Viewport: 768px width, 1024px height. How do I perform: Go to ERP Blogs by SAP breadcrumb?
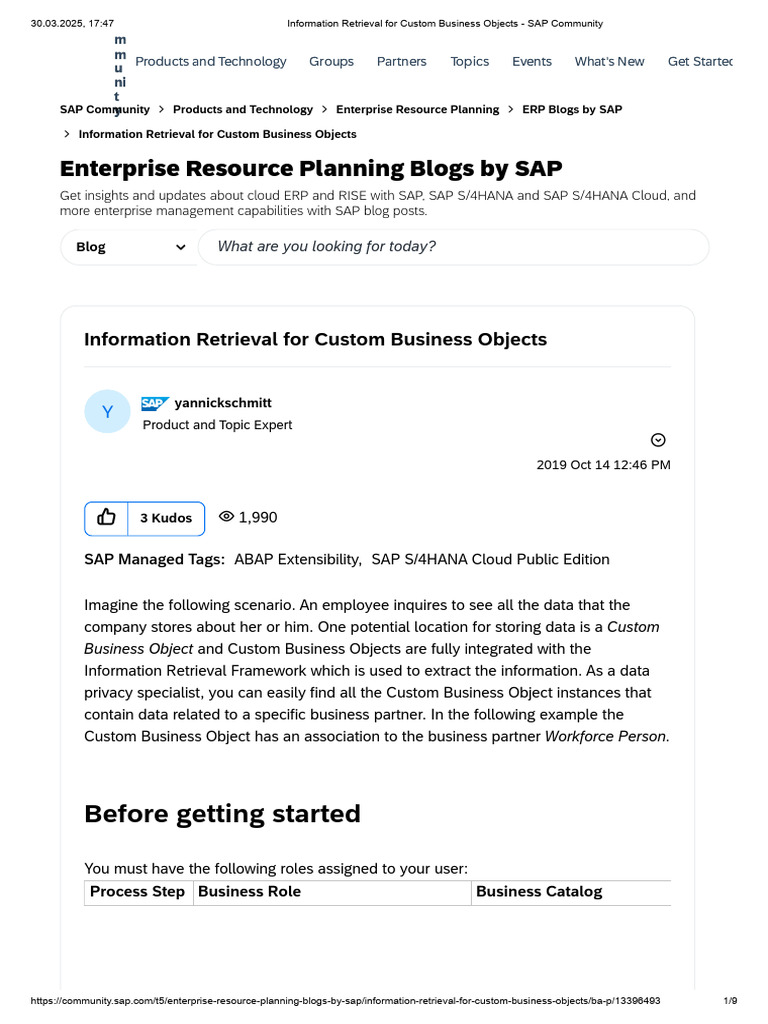pyautogui.click(x=572, y=110)
